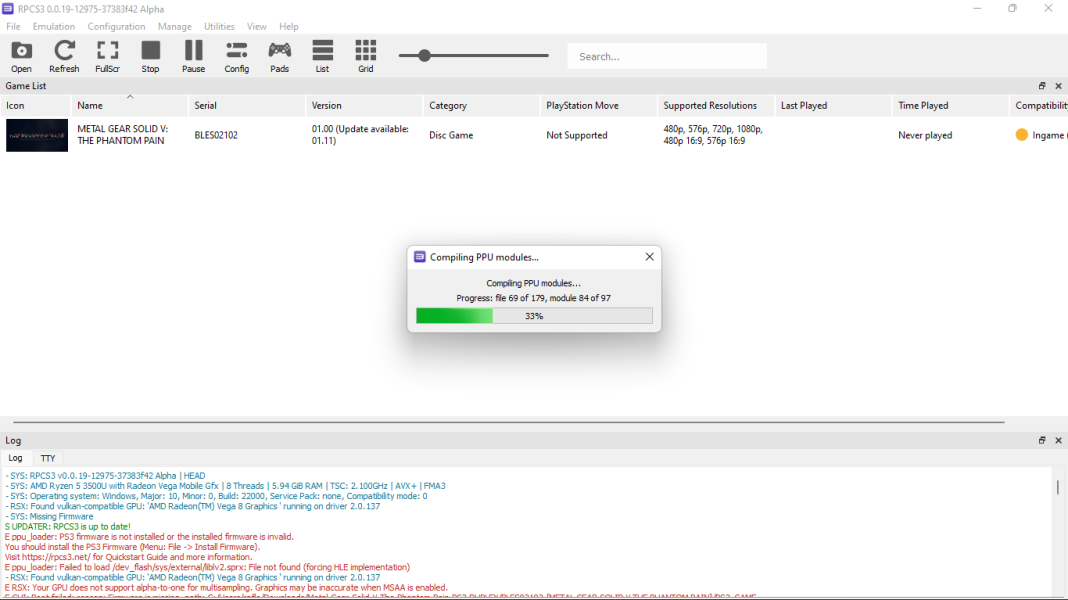Float the Game List panel
The width and height of the screenshot is (1068, 600).
point(1041,86)
